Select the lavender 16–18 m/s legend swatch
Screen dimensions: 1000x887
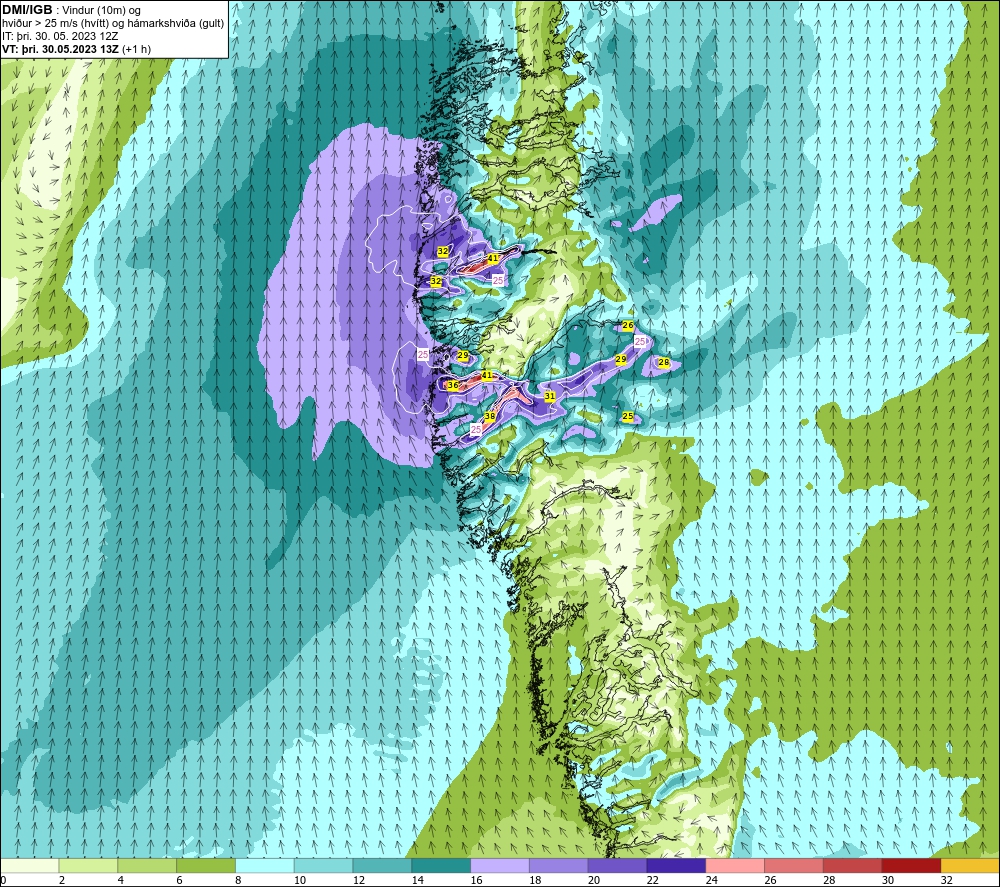click(x=500, y=865)
